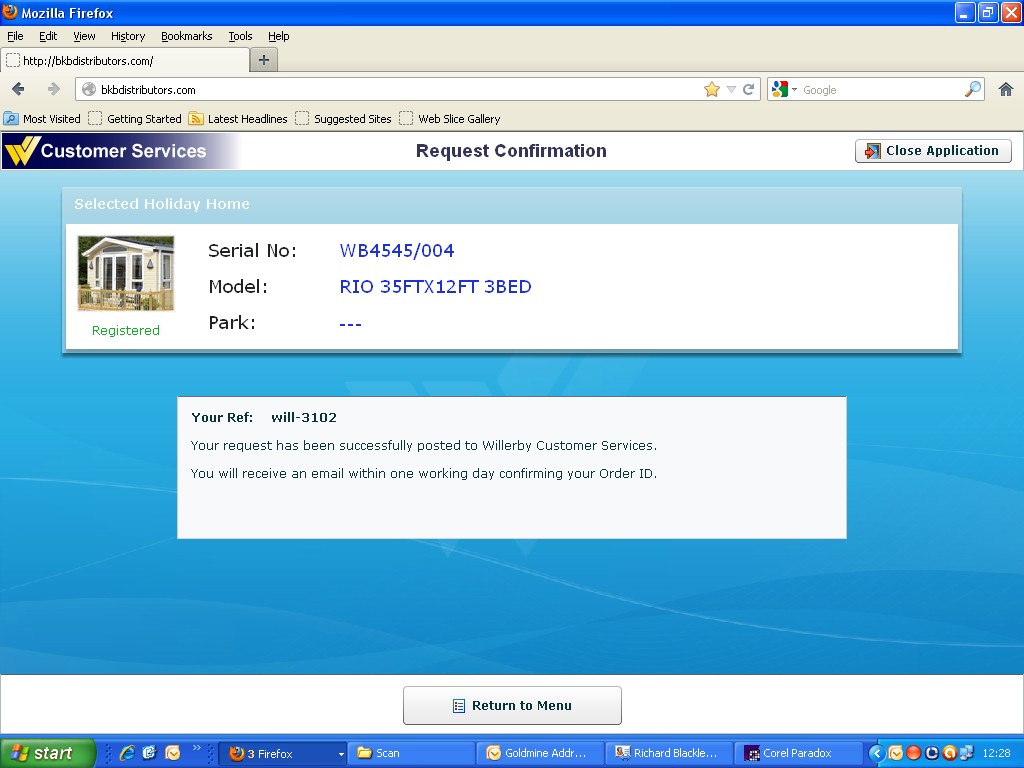
Task: Click the search magnifier icon
Action: point(973,89)
